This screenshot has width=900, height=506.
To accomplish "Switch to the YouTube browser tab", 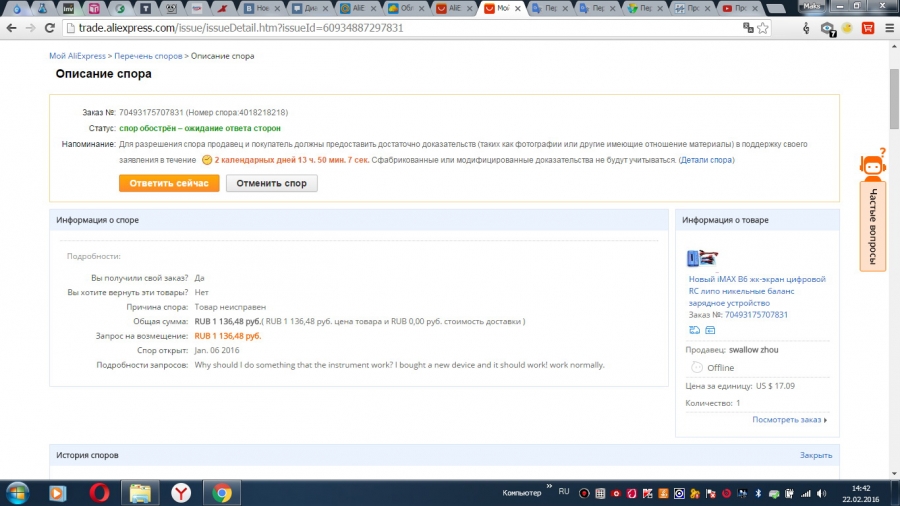I will tap(740, 8).
